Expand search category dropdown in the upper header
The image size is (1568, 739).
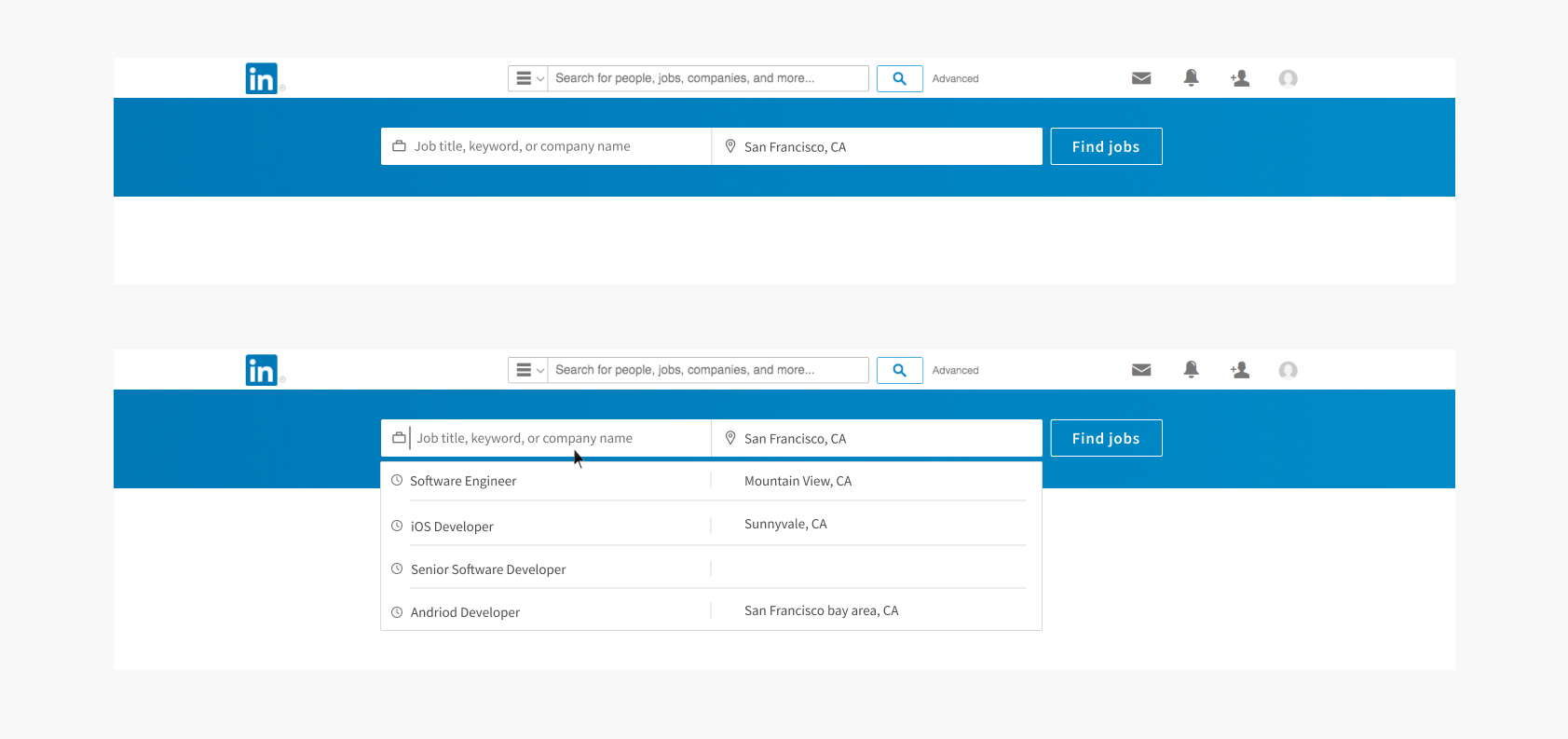pos(528,78)
